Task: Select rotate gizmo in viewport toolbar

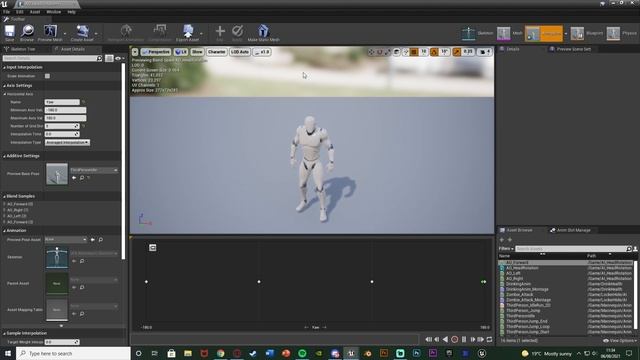Action: (x=379, y=52)
